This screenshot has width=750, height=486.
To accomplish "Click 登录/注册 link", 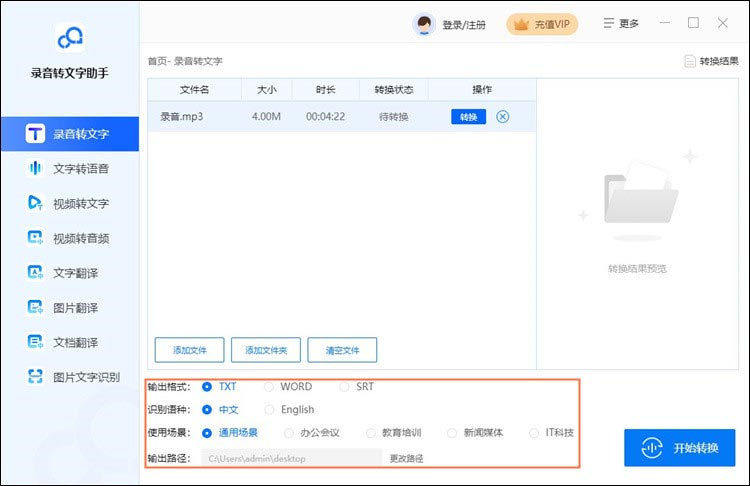I will [464, 25].
